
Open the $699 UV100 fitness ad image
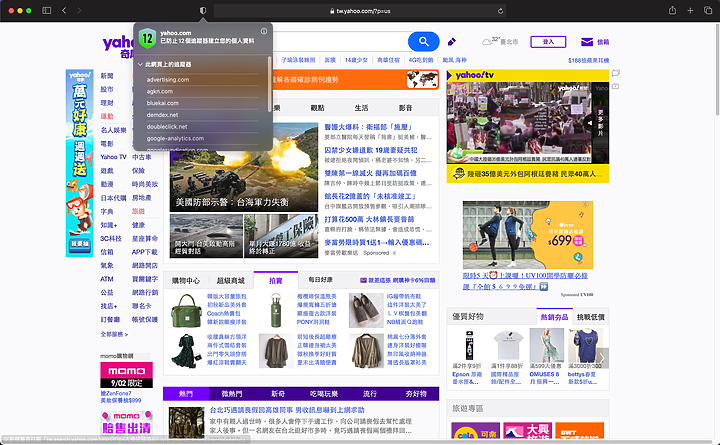[528, 235]
